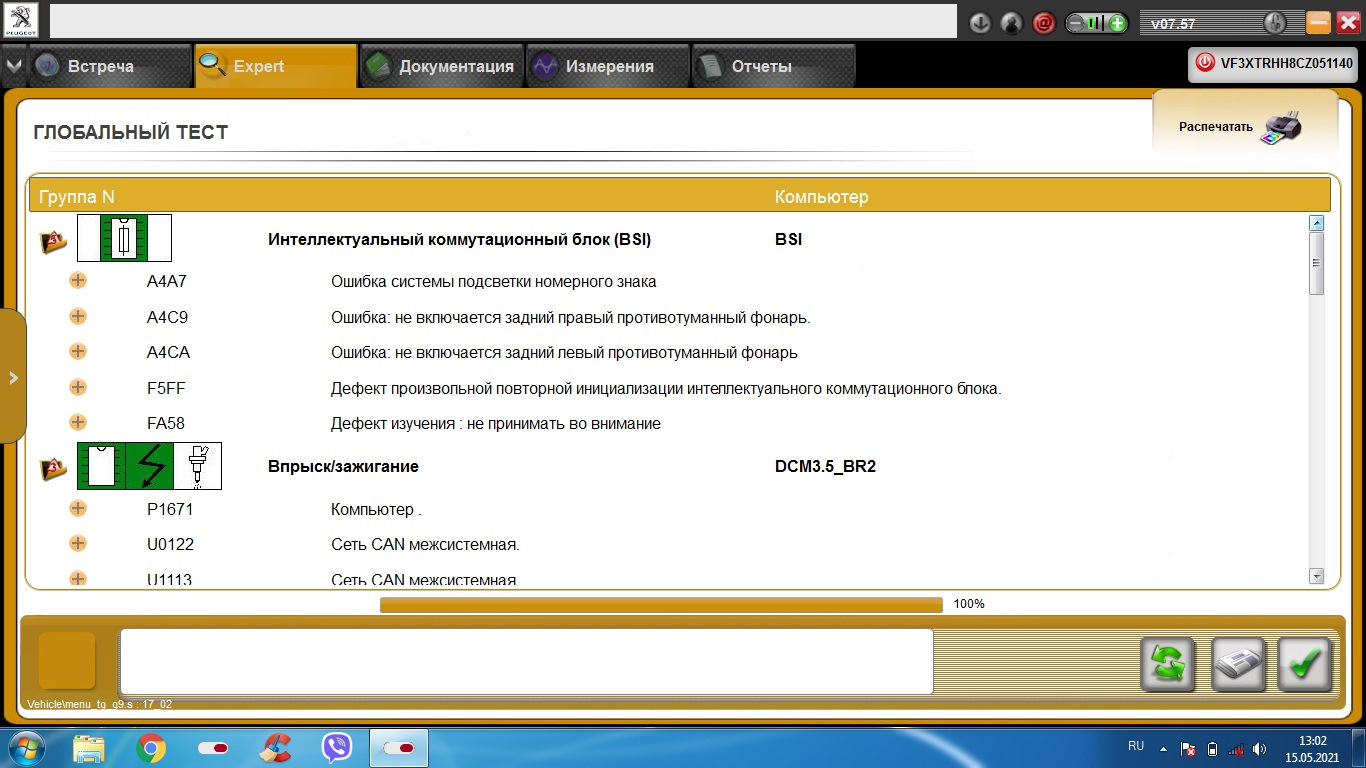
Task: Click the DCM3.5_BR2 computer name
Action: click(x=825, y=466)
